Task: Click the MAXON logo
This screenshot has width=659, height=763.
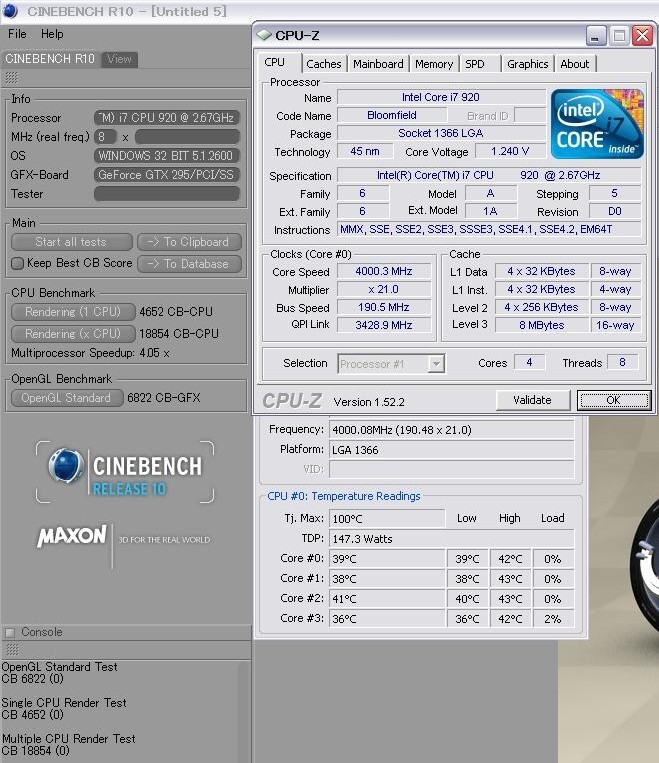Action: click(72, 536)
